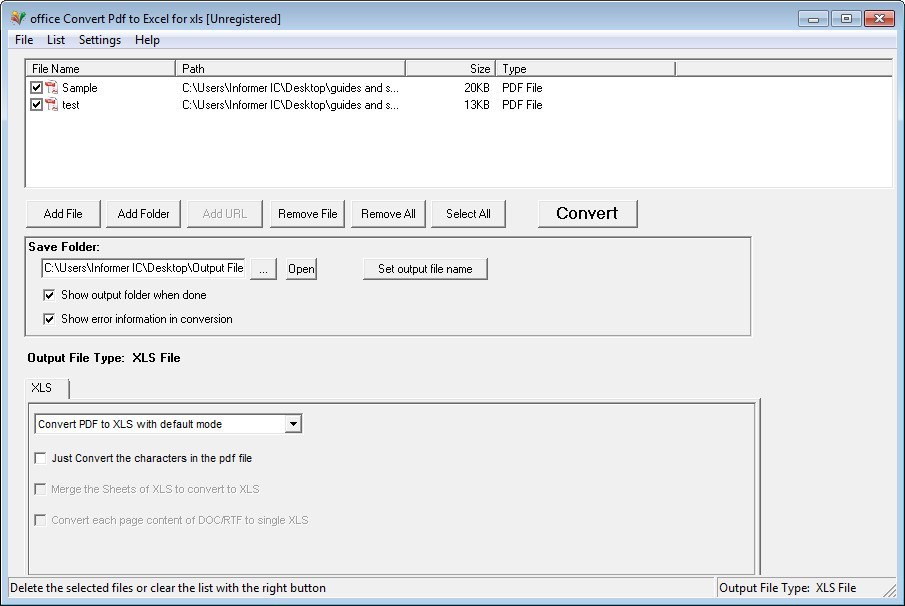This screenshot has width=905, height=606.
Task: Click the Add Folder button
Action: (143, 214)
